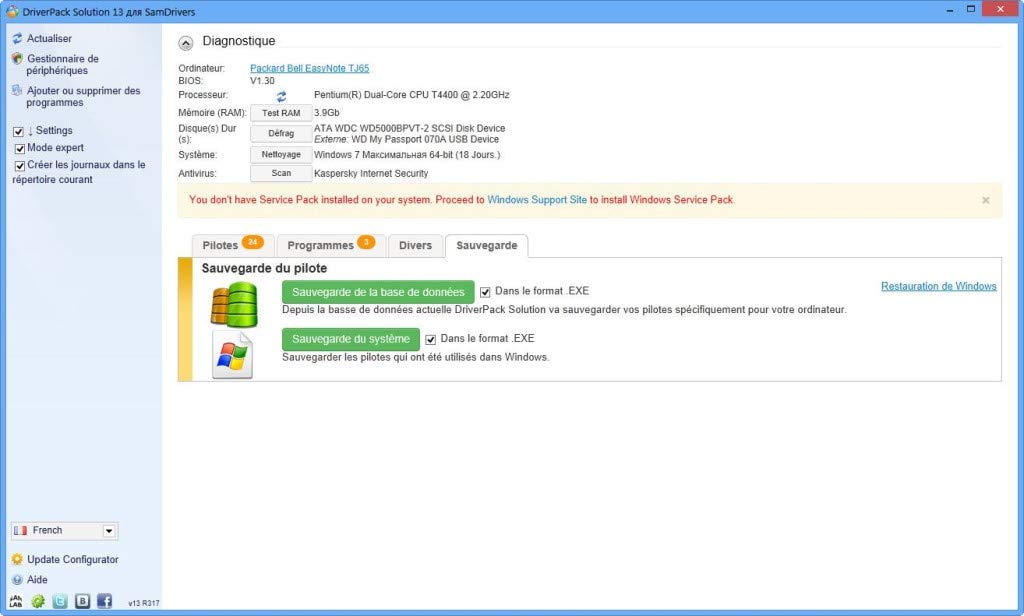Switch to the Pilotes tab
The image size is (1024, 616).
pyautogui.click(x=232, y=245)
